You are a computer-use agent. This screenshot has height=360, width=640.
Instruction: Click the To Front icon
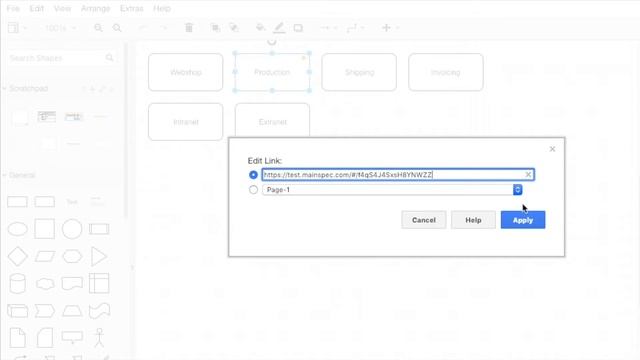coord(215,28)
